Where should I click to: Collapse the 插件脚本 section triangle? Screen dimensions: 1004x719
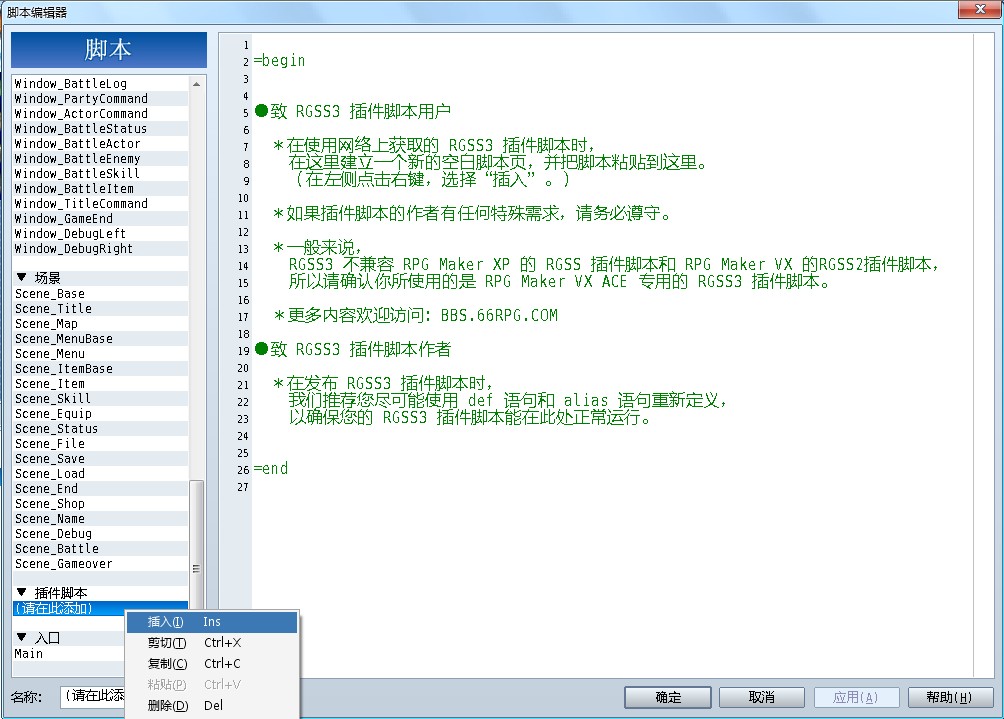[x=22, y=592]
